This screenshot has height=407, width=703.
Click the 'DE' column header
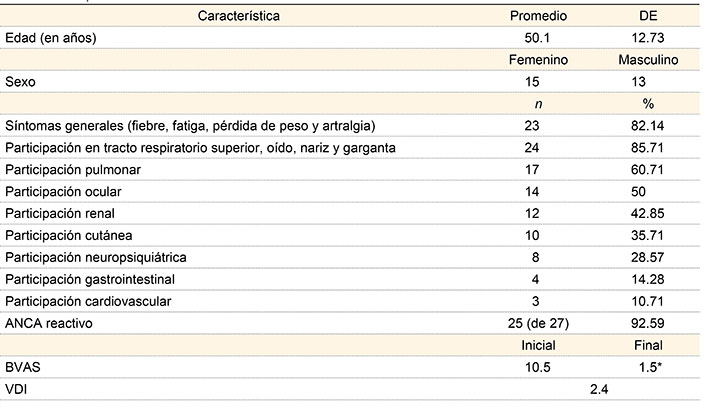(x=648, y=17)
